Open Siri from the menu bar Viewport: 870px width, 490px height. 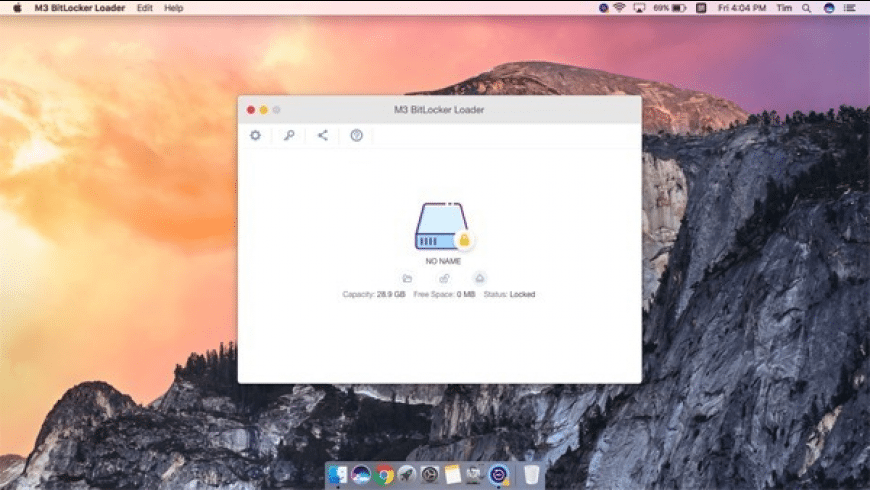pyautogui.click(x=829, y=8)
